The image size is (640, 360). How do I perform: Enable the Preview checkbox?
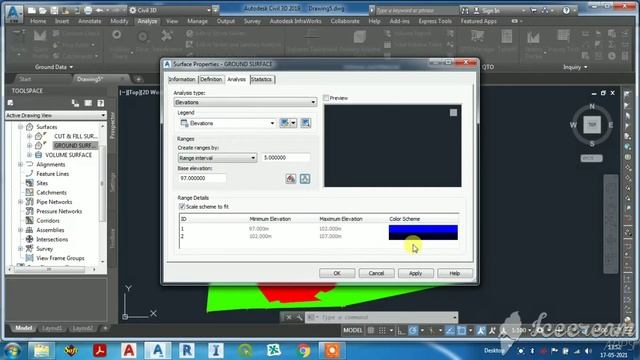pos(326,98)
